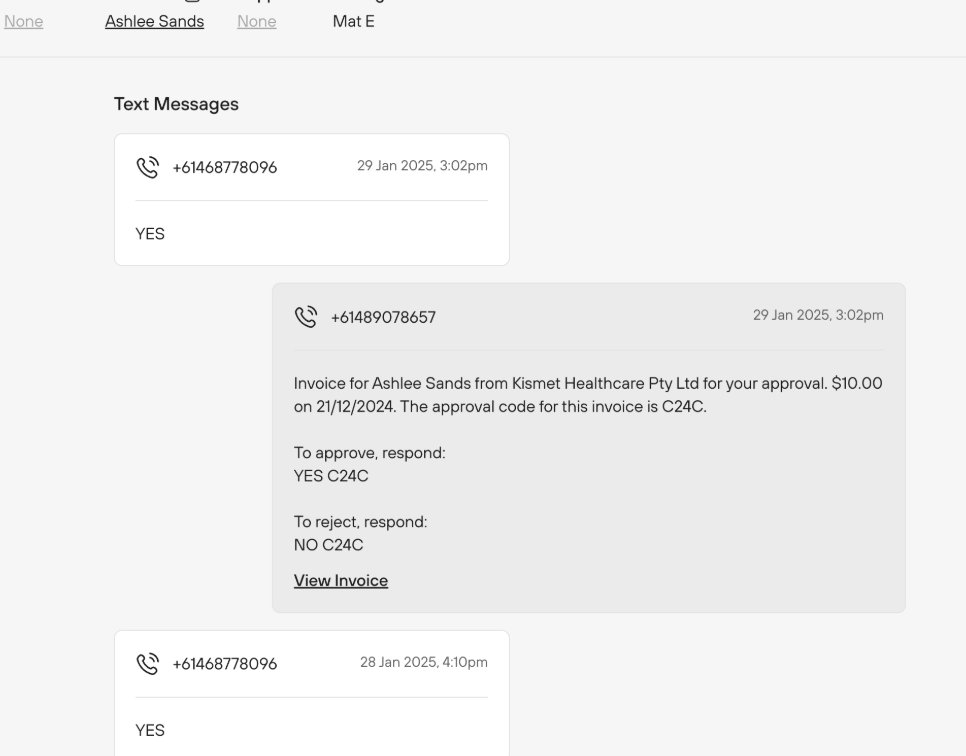The width and height of the screenshot is (966, 756).
Task: Click the Text Messages heading
Action: click(176, 104)
